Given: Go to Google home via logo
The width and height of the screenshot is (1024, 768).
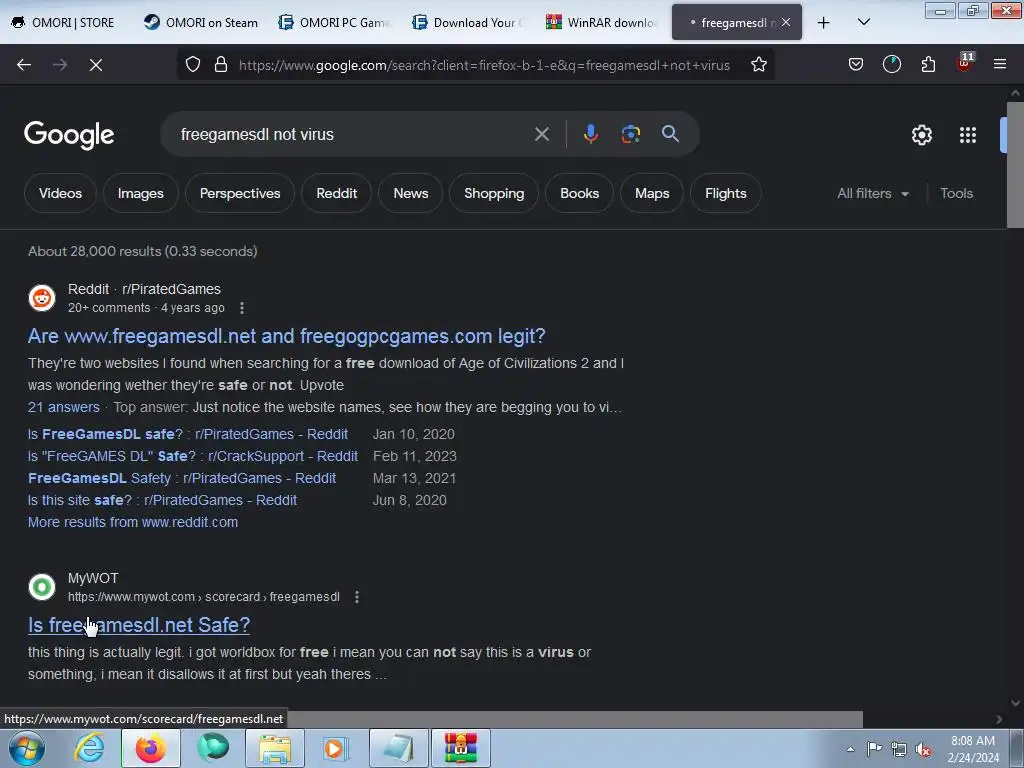Looking at the screenshot, I should pos(69,135).
